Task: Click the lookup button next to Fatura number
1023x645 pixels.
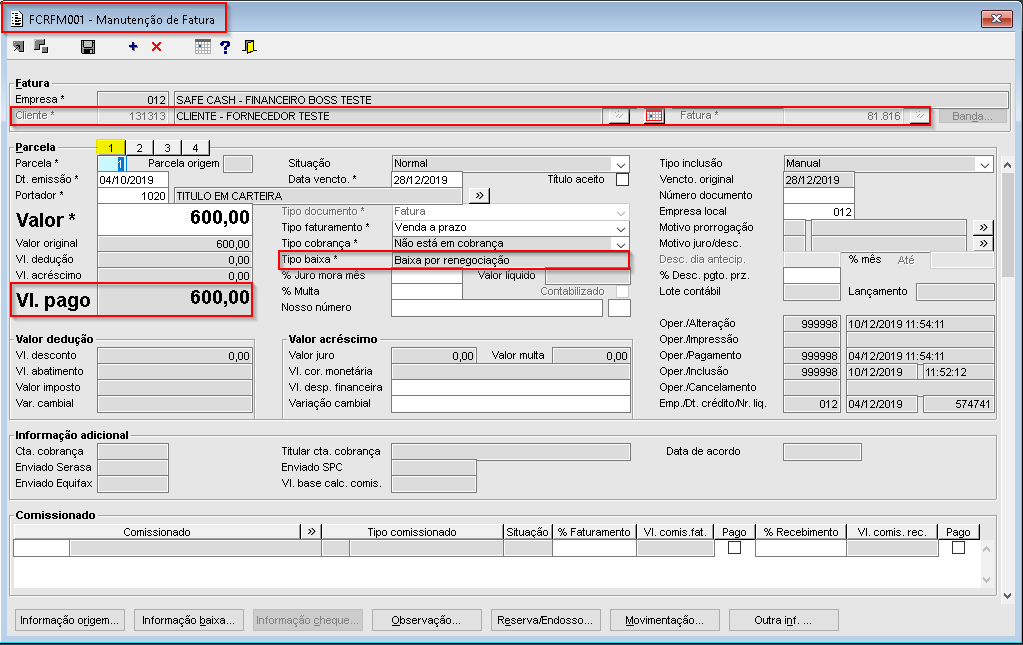Action: point(919,116)
